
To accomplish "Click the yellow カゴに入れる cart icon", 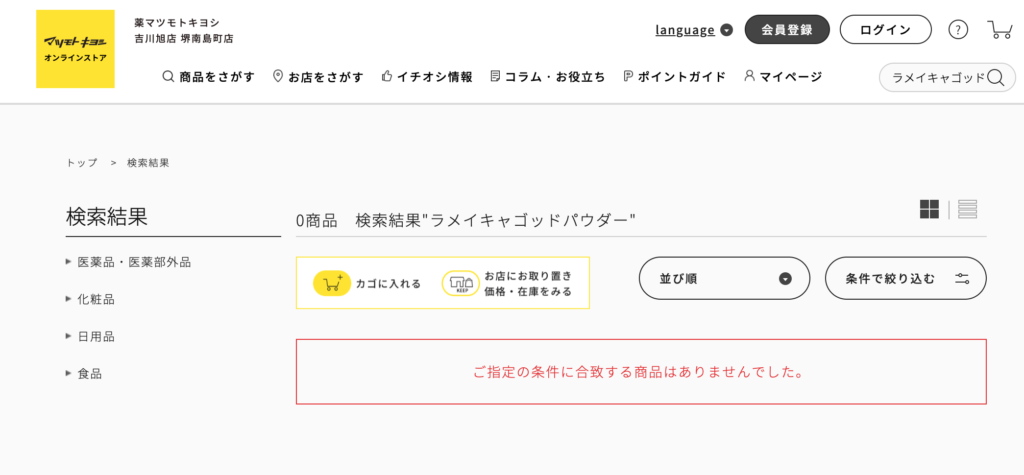I will pos(332,284).
